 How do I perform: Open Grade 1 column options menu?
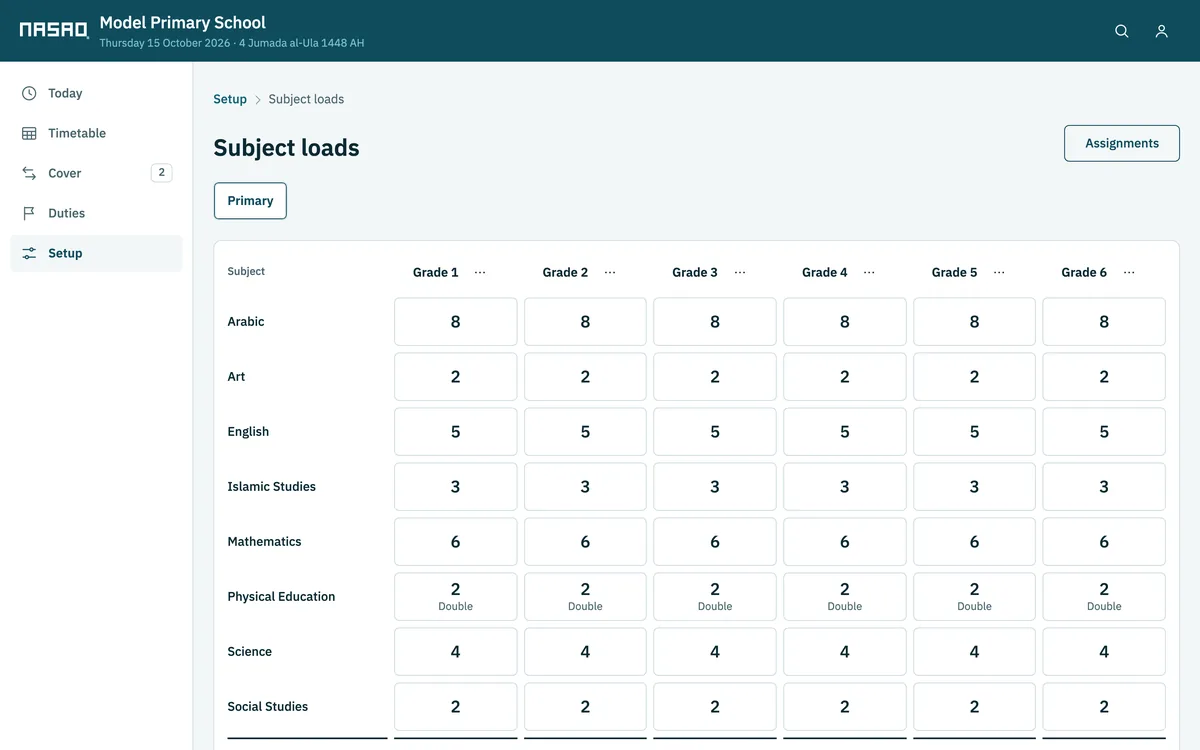coord(480,272)
